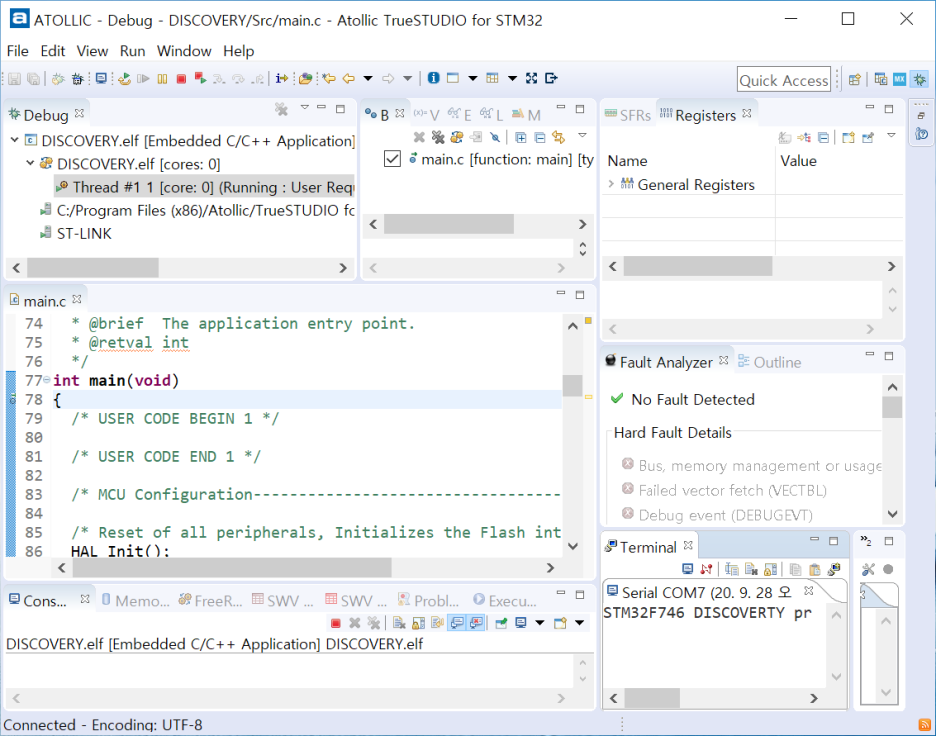This screenshot has height=736, width=936.
Task: Open the MX (CubeMX) perspective
Action: (900, 79)
